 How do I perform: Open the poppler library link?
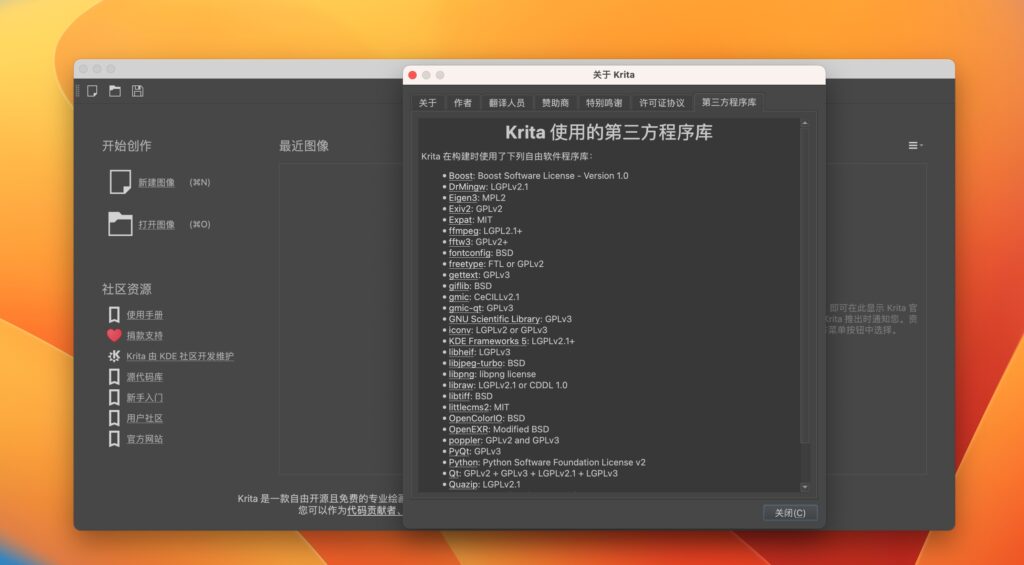point(464,440)
